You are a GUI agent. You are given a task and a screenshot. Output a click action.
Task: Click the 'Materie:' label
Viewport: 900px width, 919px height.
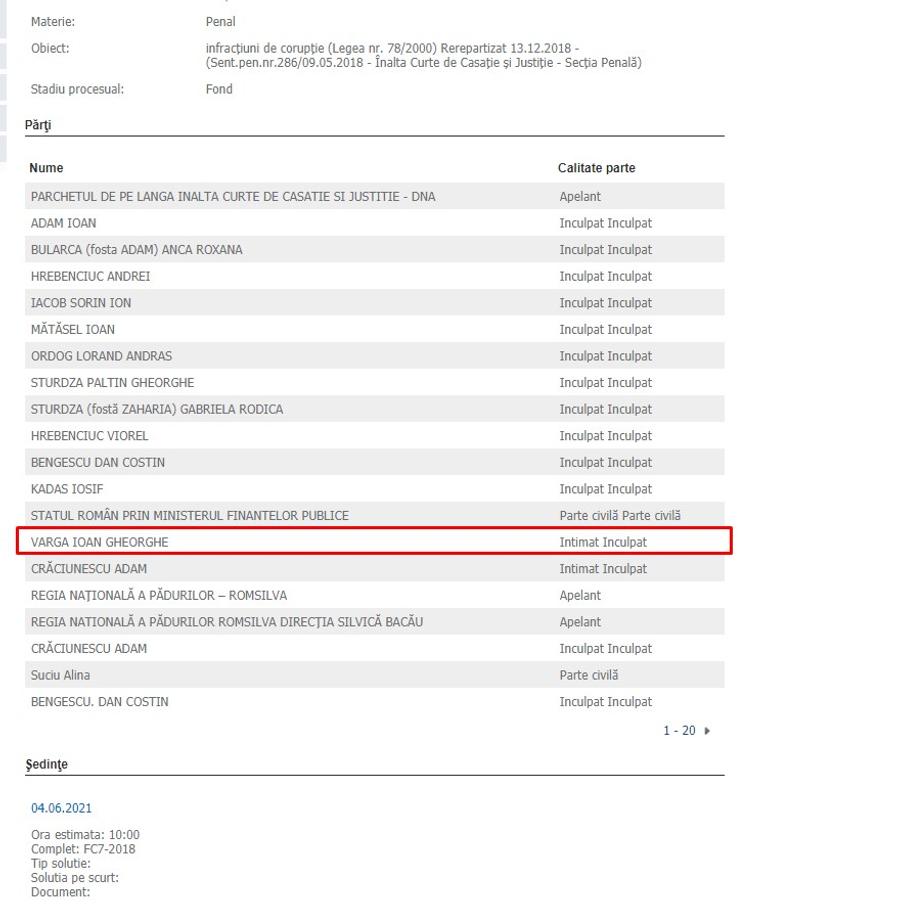click(x=53, y=22)
